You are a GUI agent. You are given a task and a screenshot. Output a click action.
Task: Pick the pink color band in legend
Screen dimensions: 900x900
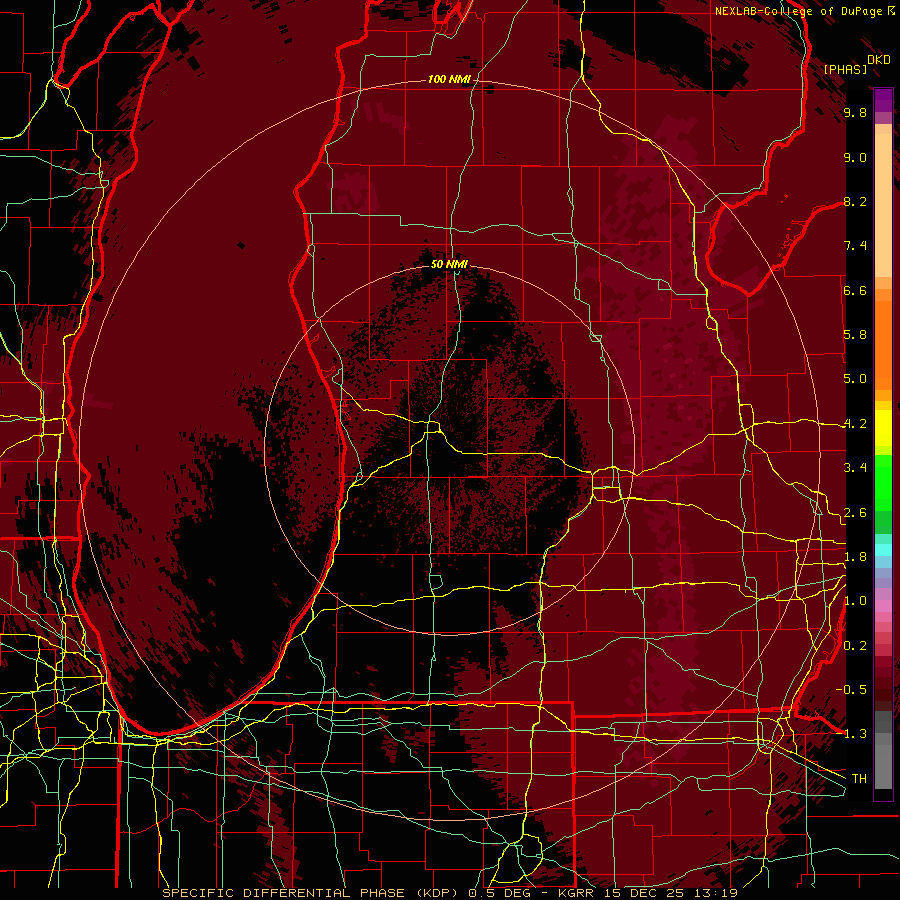883,606
